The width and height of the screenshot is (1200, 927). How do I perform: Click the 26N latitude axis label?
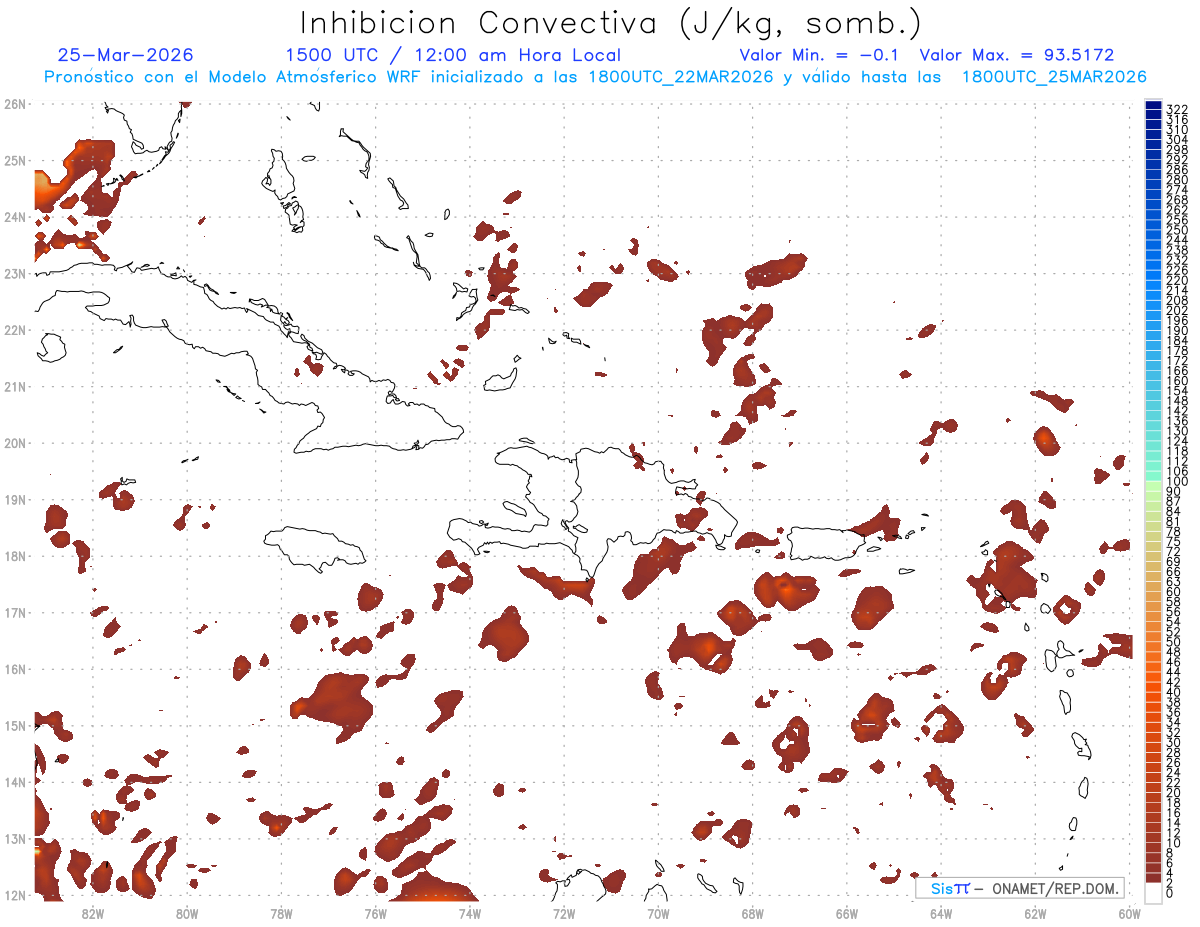14,104
